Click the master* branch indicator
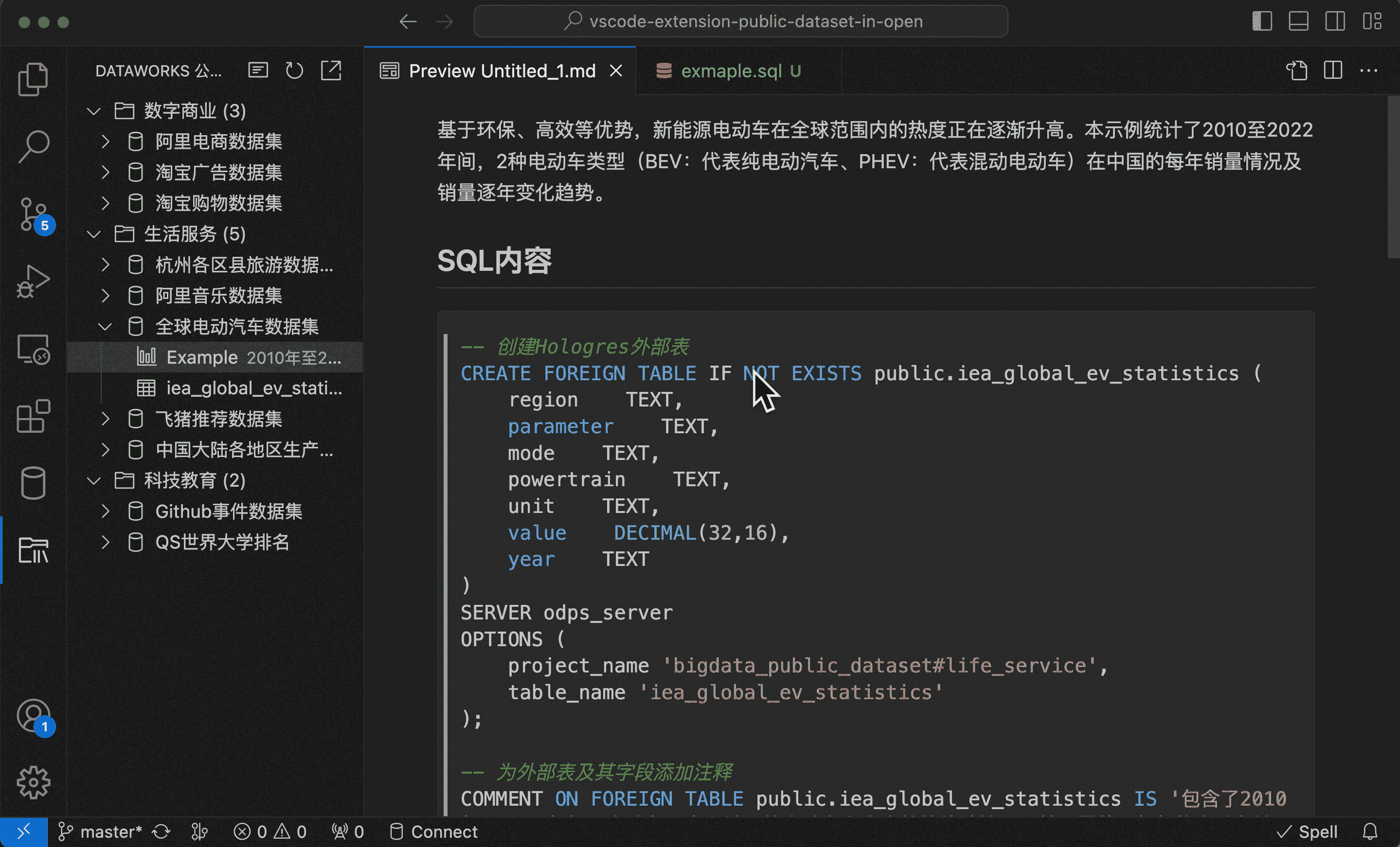 pyautogui.click(x=101, y=831)
